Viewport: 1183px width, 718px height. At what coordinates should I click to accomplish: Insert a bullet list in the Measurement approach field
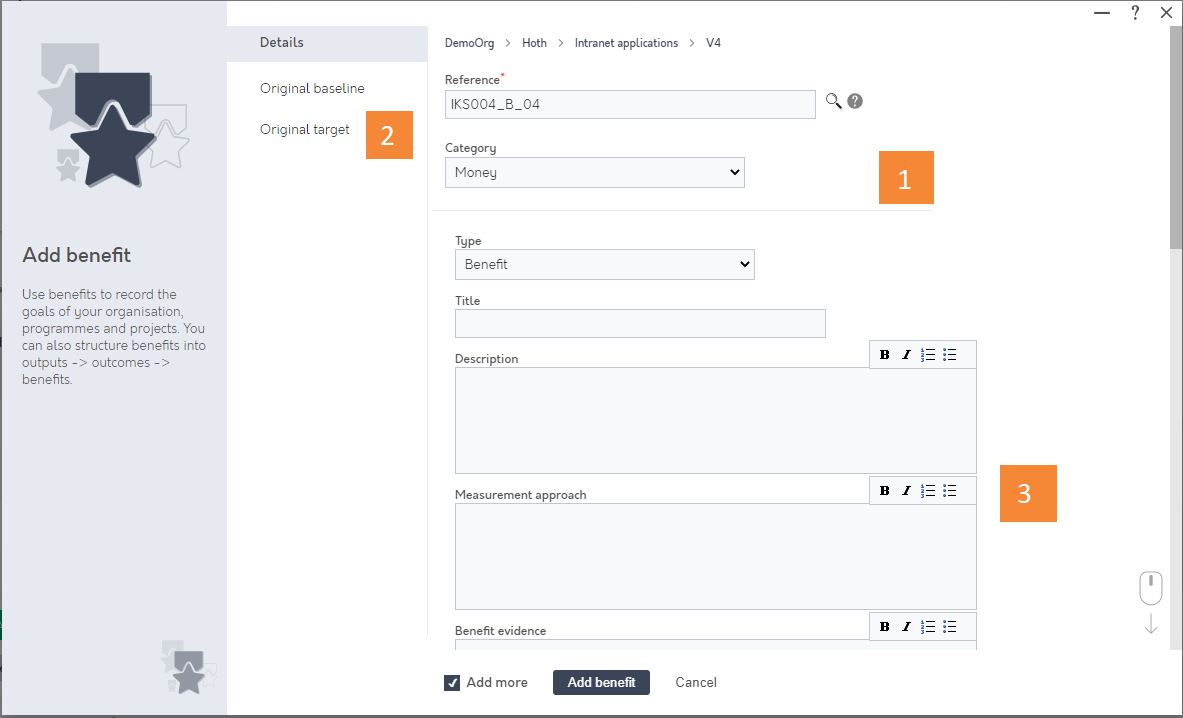950,490
